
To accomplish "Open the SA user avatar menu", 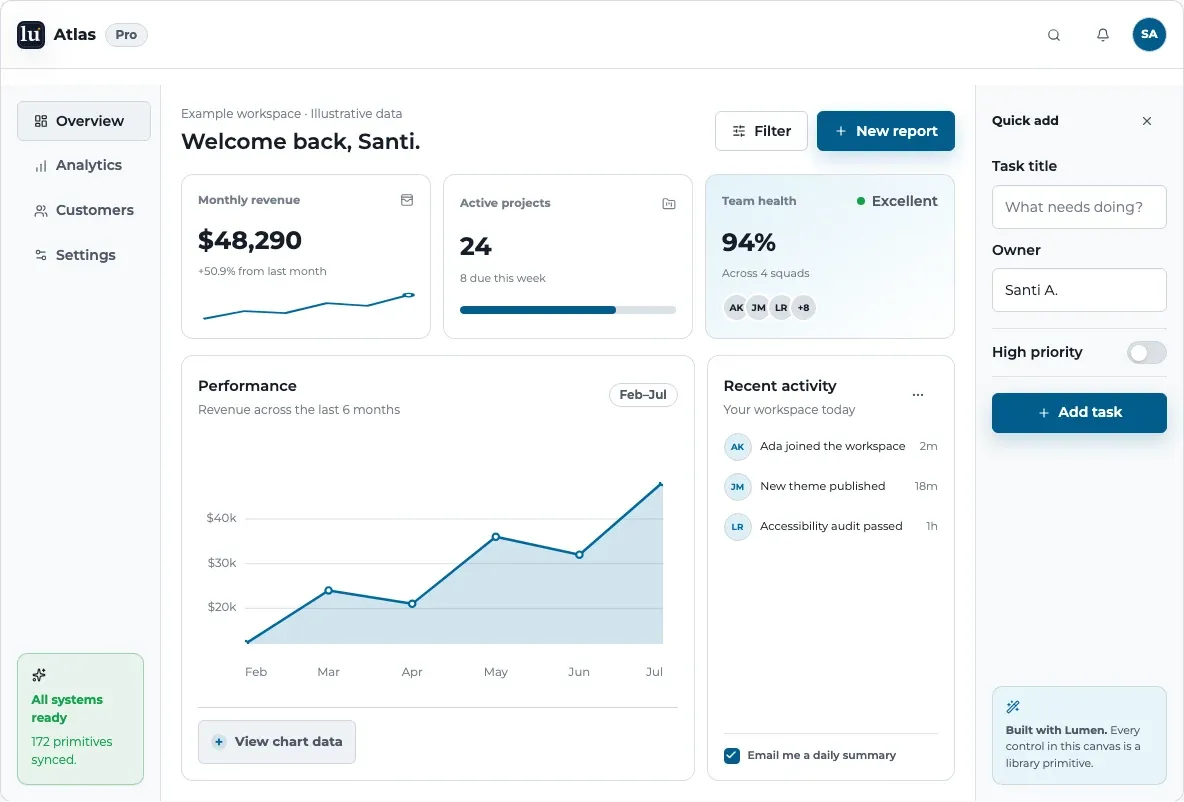I will click(1149, 35).
